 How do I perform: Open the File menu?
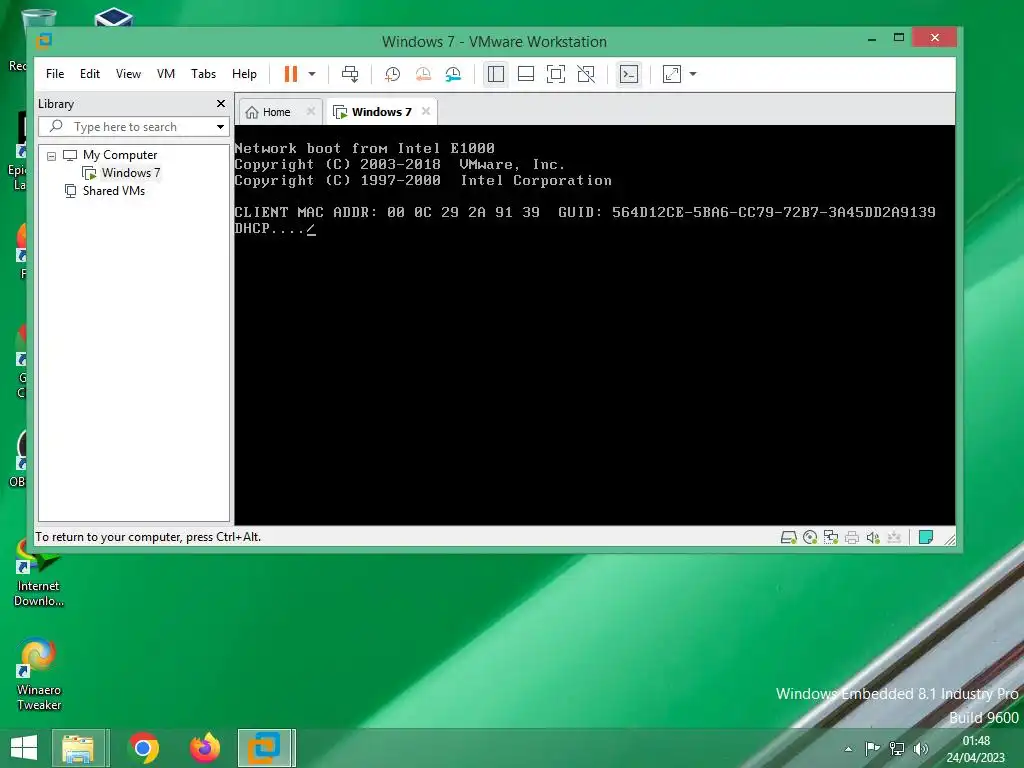[55, 74]
